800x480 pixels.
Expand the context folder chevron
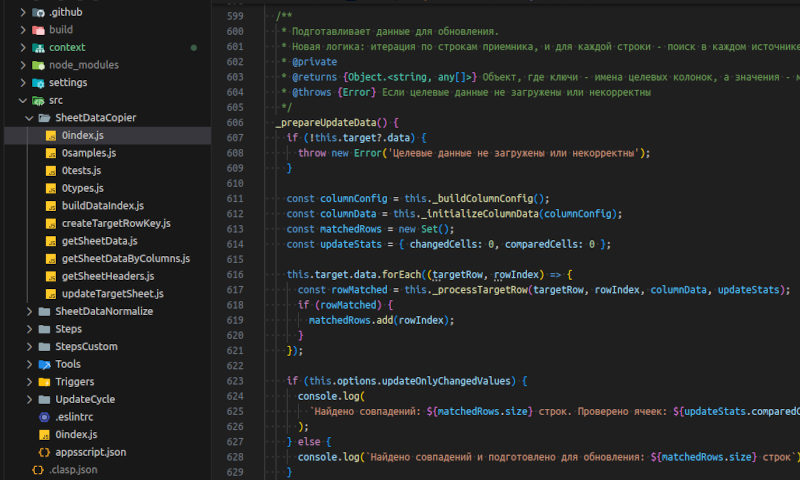coord(23,47)
